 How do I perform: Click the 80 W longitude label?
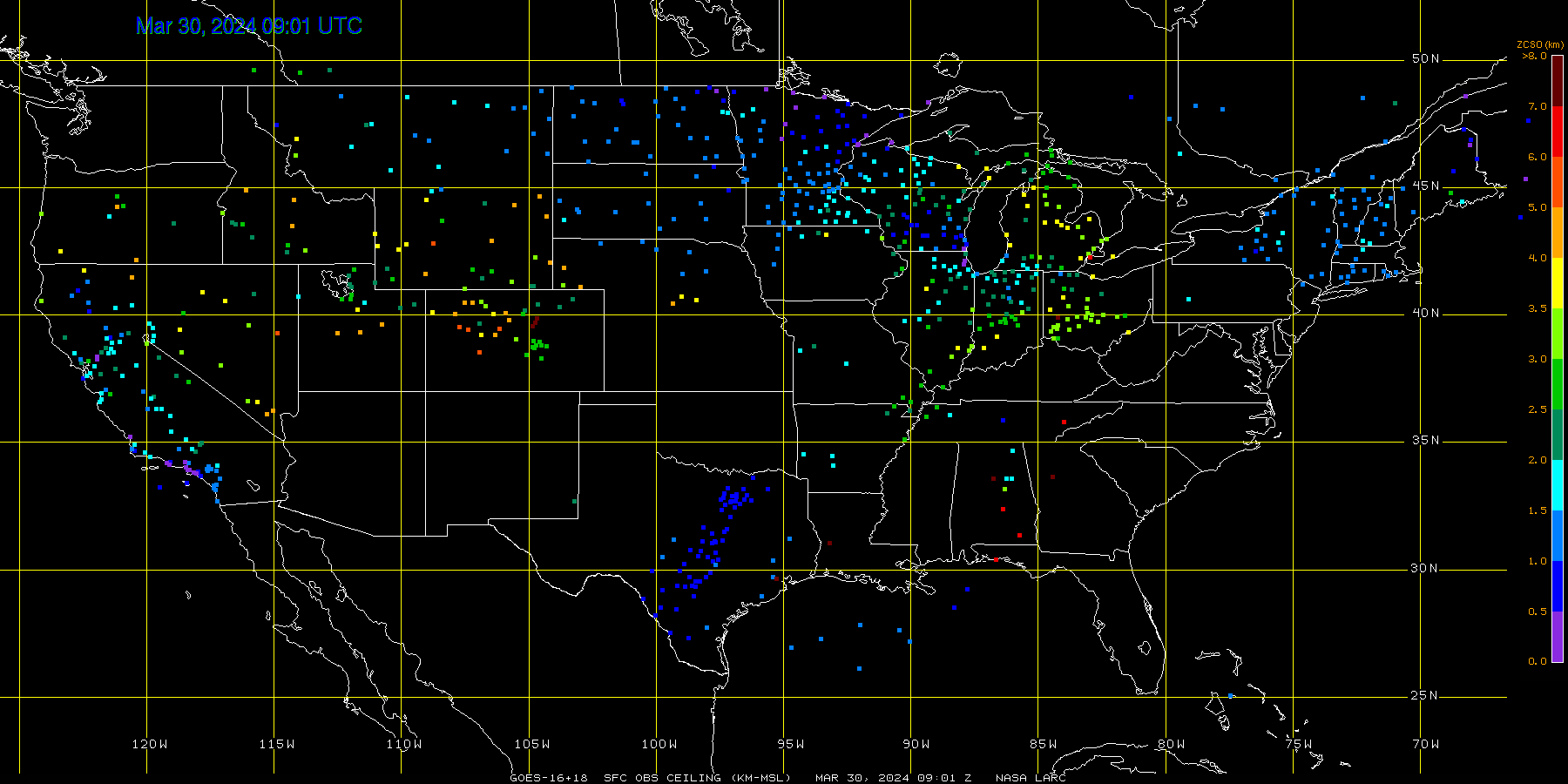1171,744
